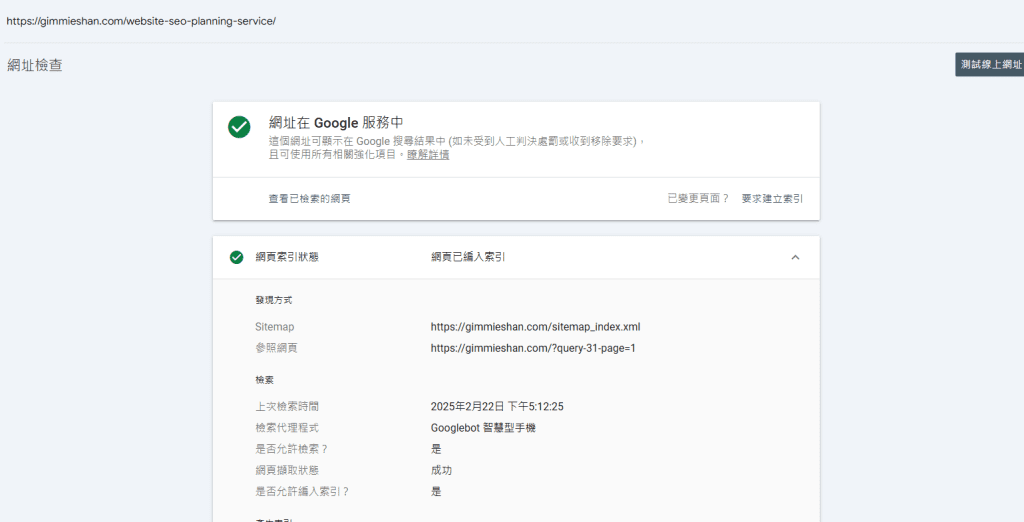Viewport: 1024px width, 522px height.
Task: Click the 網頁索引狀態 label
Action: tap(287, 257)
